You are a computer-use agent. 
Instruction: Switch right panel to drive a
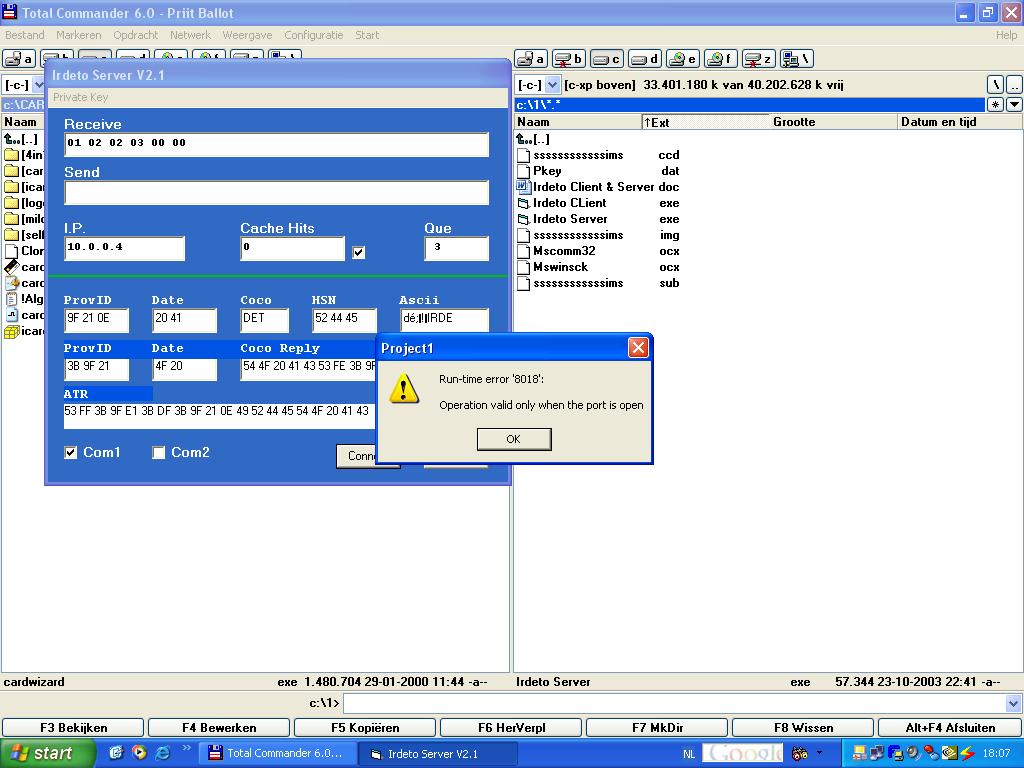coord(530,59)
